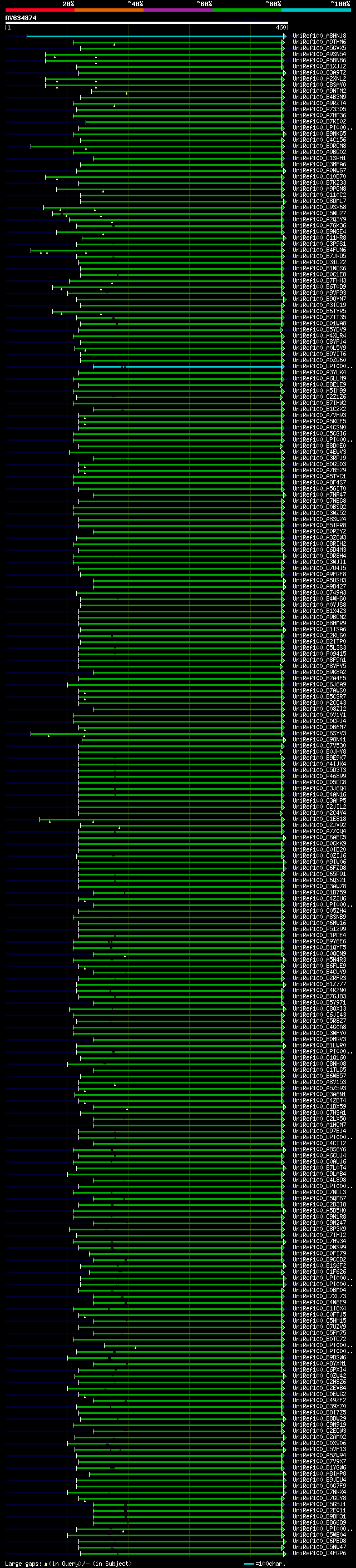Screen dimensions: 356x1568
Task: Select hit label UniRef100_Q8SAY0
Action: 319,85
